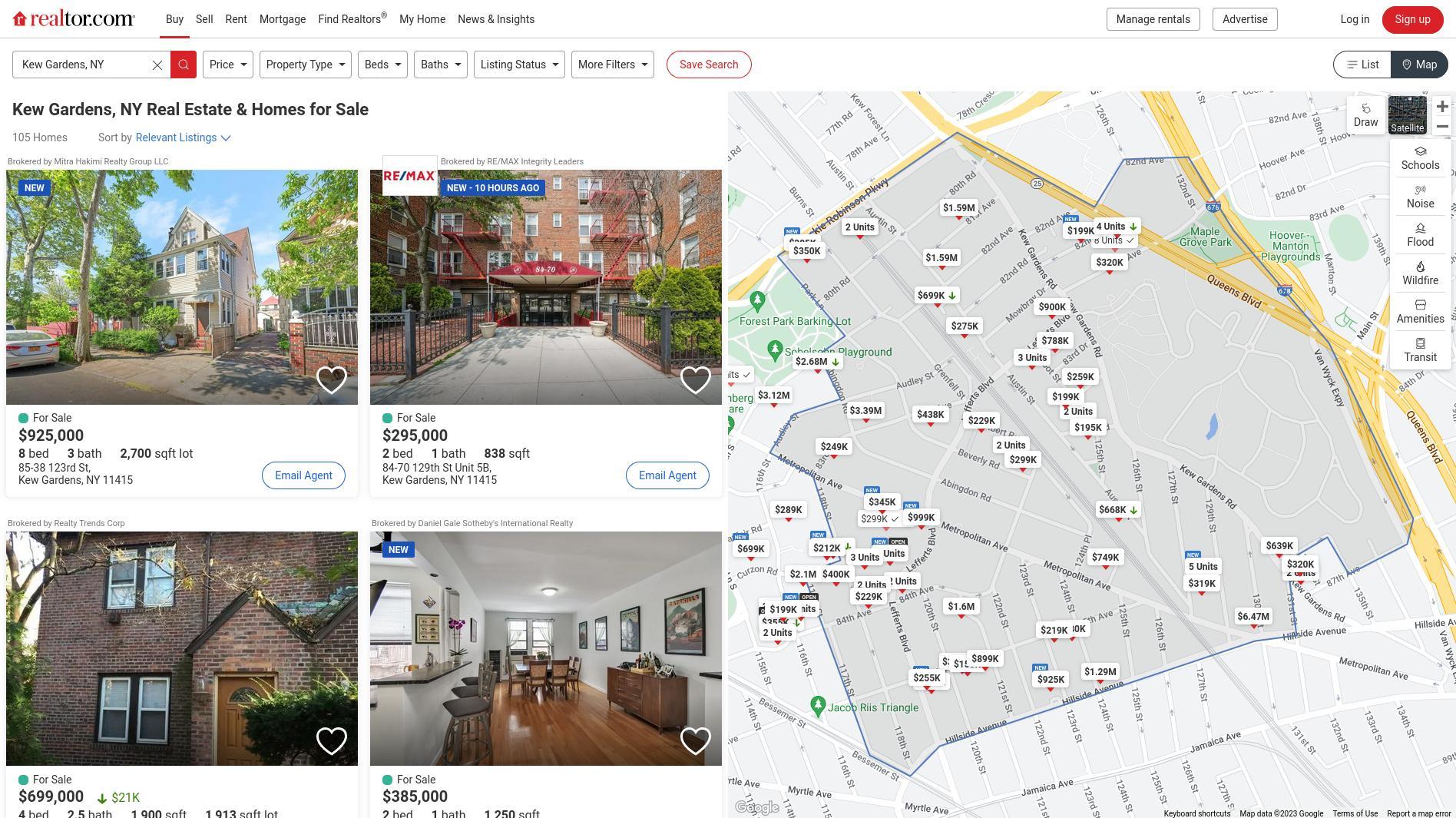
Task: Clear the Kew Gardens search field
Action: tap(157, 65)
